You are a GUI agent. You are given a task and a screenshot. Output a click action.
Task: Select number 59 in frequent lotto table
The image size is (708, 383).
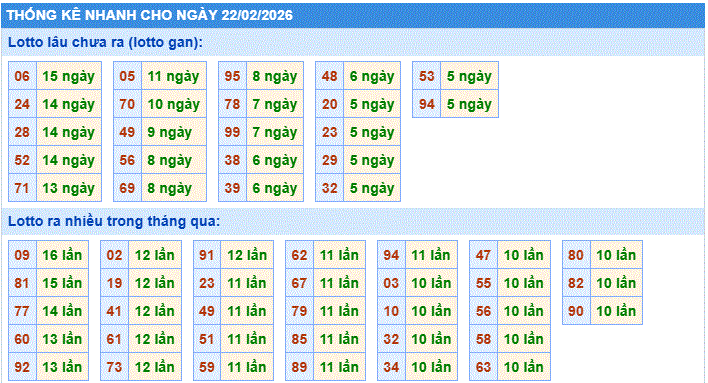pyautogui.click(x=207, y=367)
